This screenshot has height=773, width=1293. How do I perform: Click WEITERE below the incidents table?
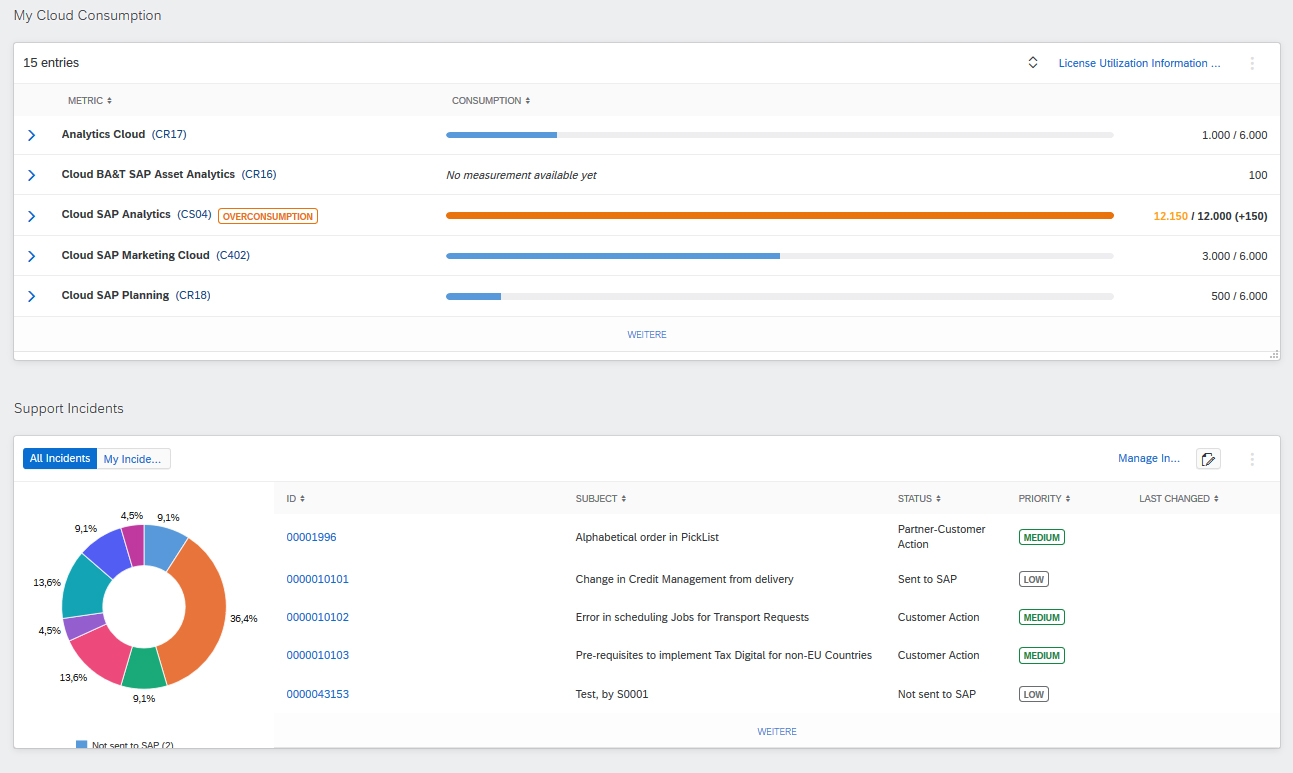[777, 732]
